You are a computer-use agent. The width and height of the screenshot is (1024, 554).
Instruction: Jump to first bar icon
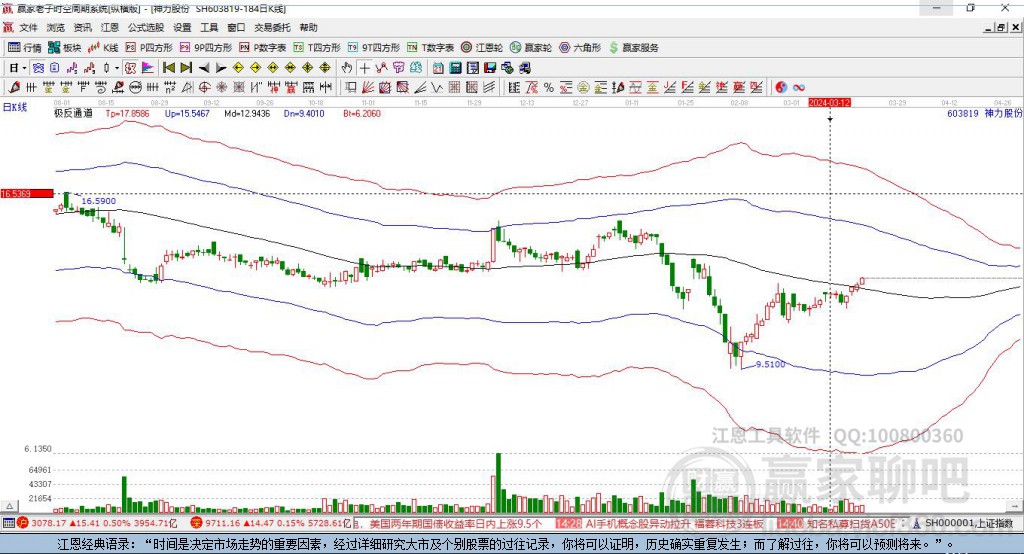(168, 68)
